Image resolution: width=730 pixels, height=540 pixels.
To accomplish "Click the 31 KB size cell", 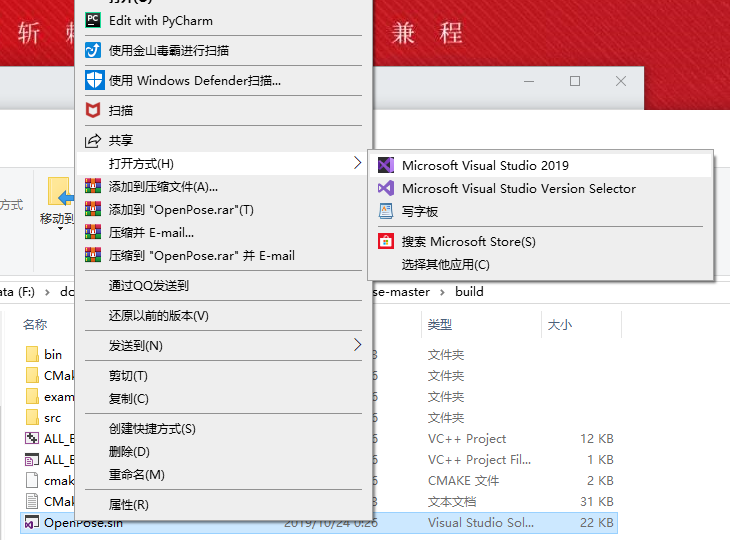I will [597, 501].
